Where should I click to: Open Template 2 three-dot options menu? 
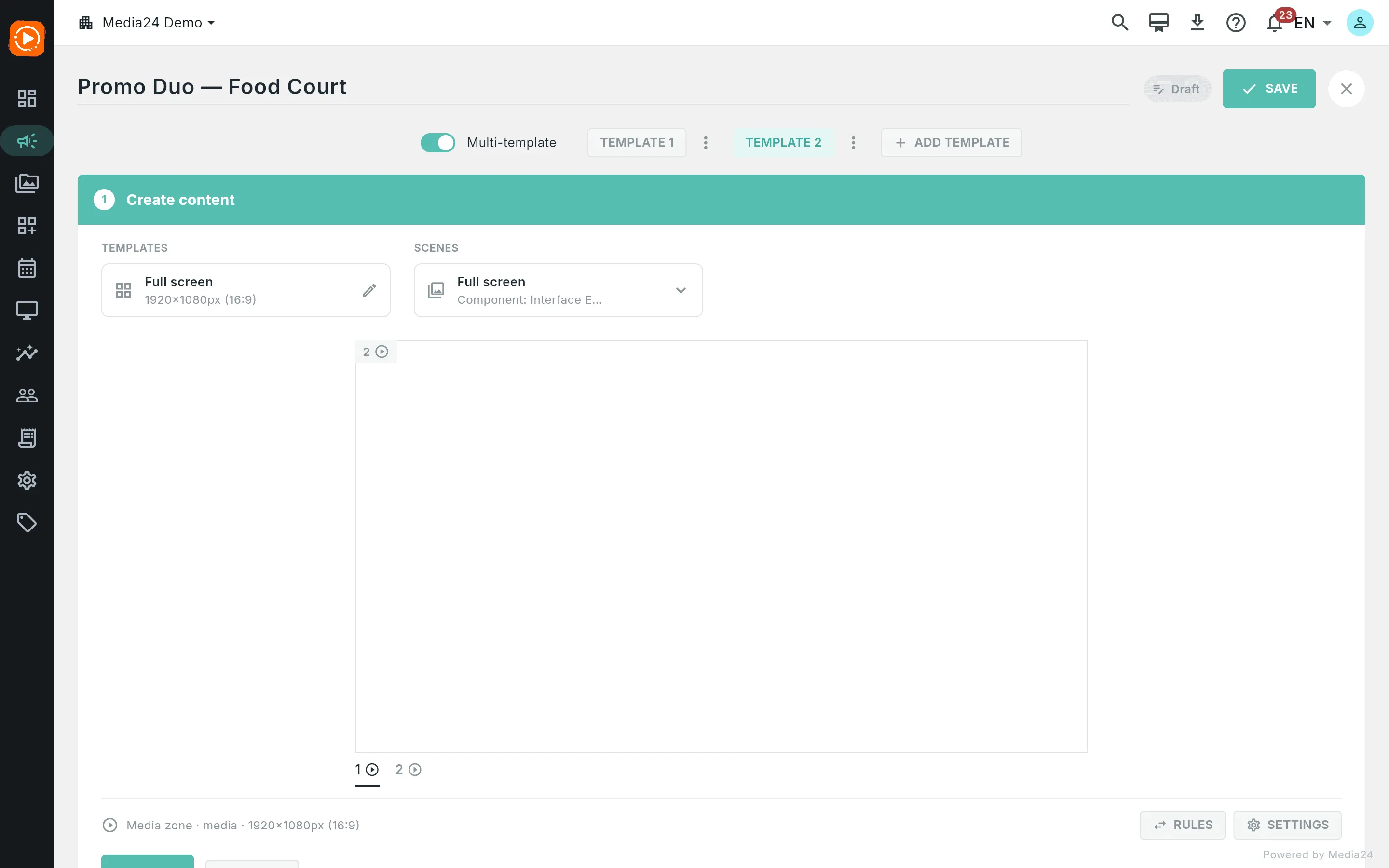854,142
